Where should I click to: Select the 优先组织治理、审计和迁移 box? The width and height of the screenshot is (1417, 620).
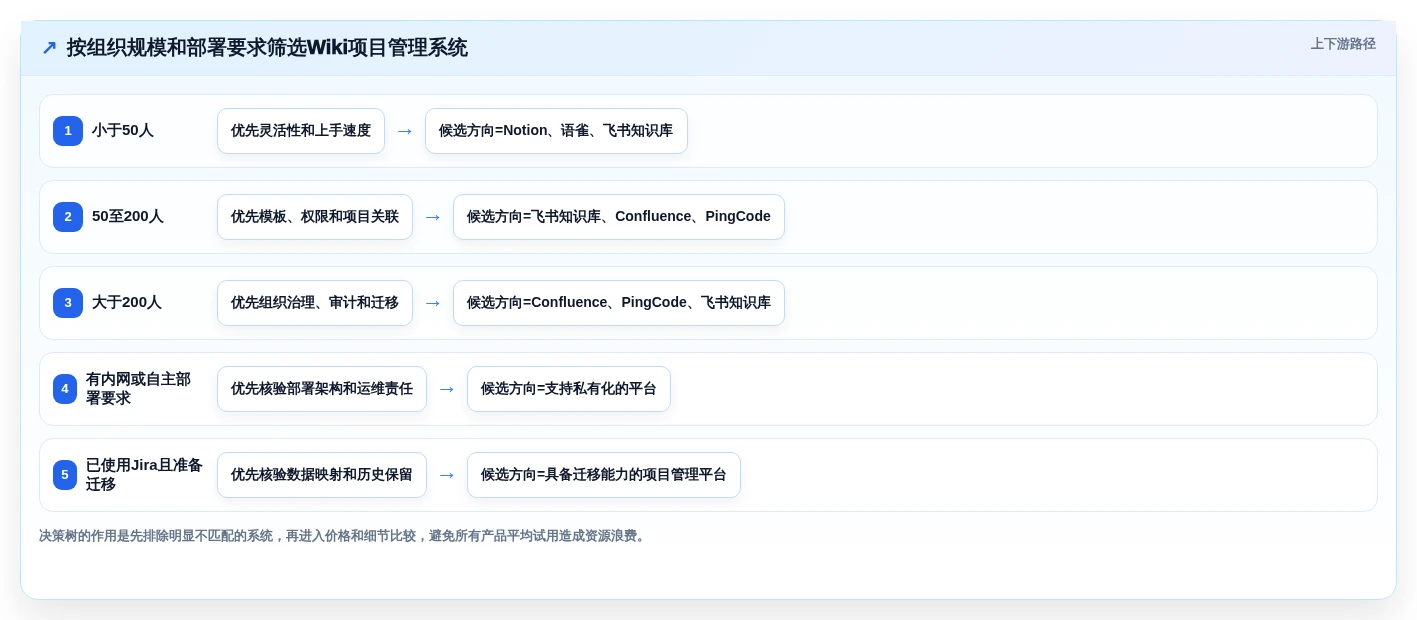(x=315, y=303)
